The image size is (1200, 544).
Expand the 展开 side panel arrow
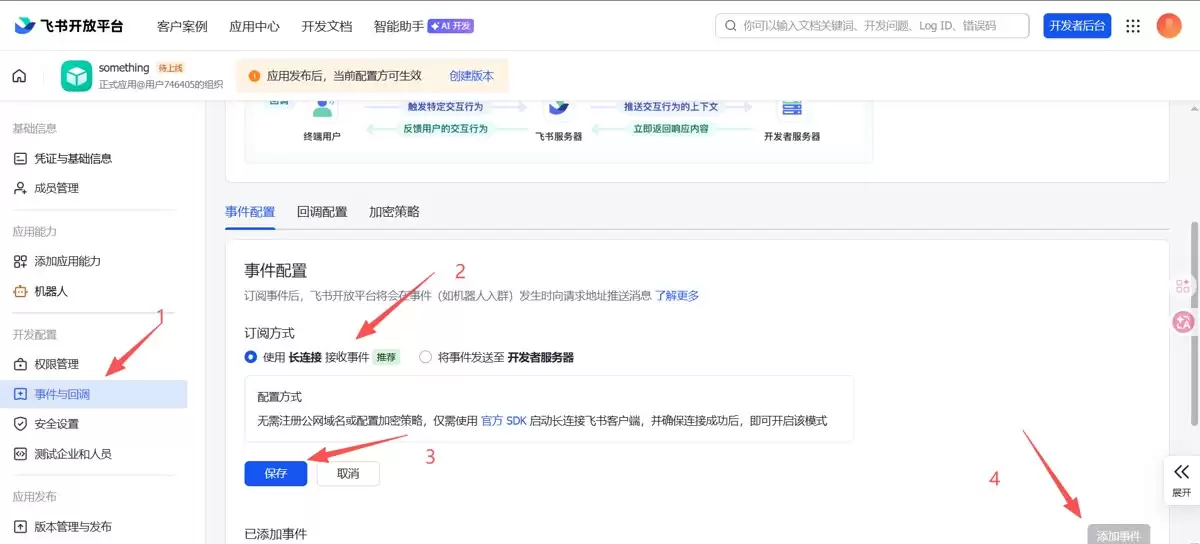[1182, 478]
